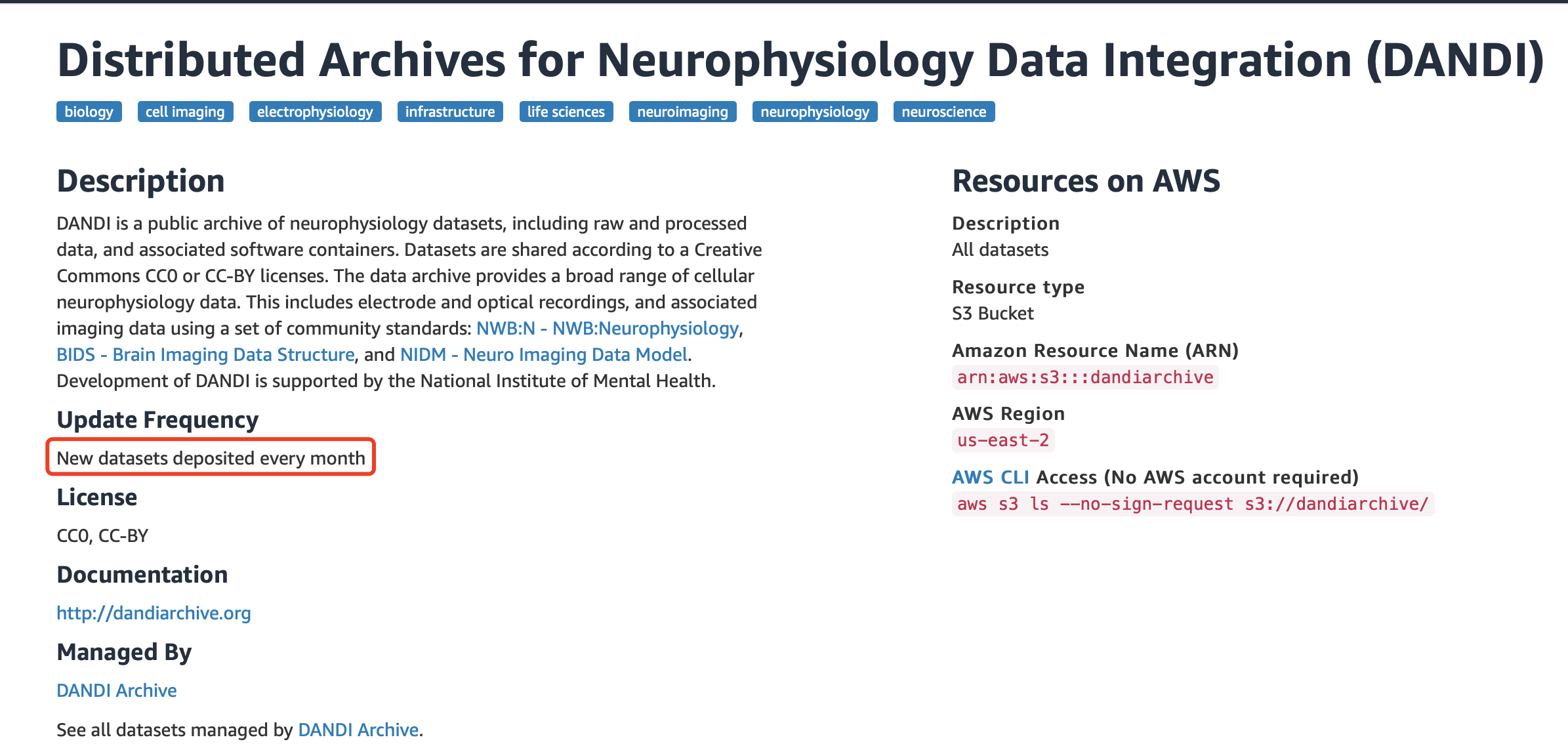Open the neuroscience tag
This screenshot has height=748, width=1568.
click(x=943, y=112)
